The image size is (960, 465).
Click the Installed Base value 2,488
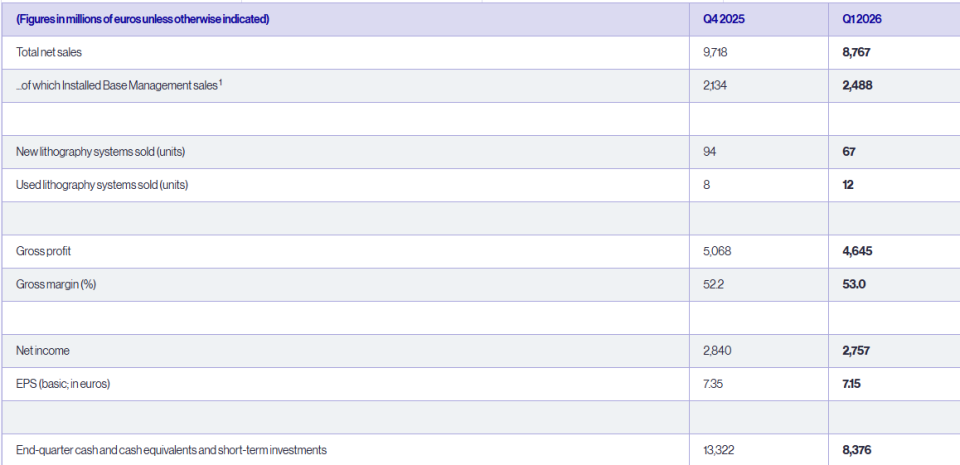point(857,86)
